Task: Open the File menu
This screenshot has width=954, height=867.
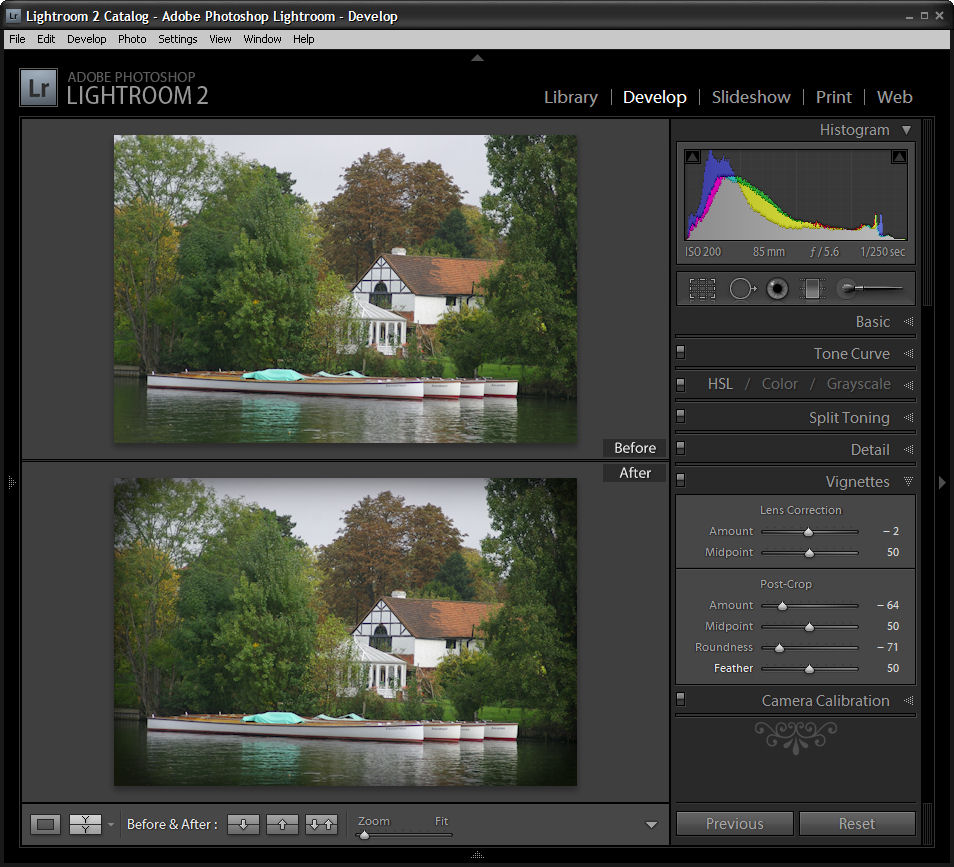Action: click(x=17, y=39)
